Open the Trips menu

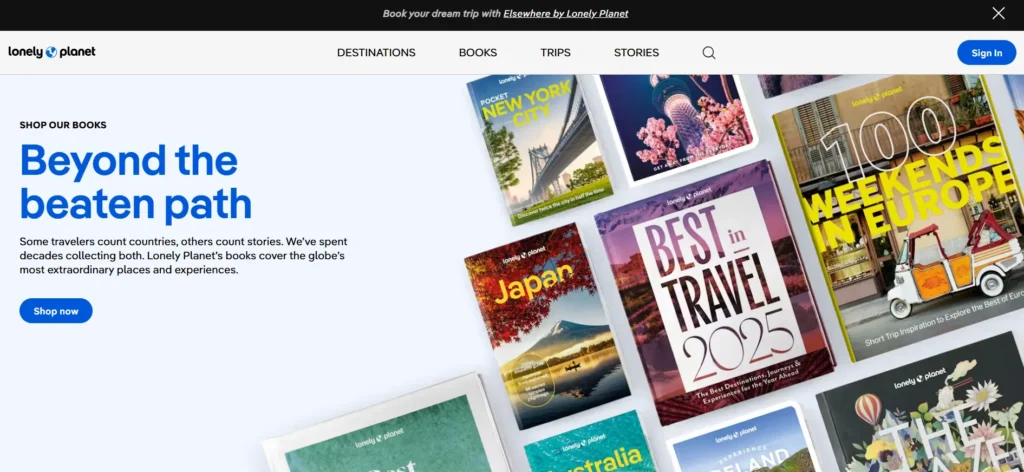click(555, 53)
